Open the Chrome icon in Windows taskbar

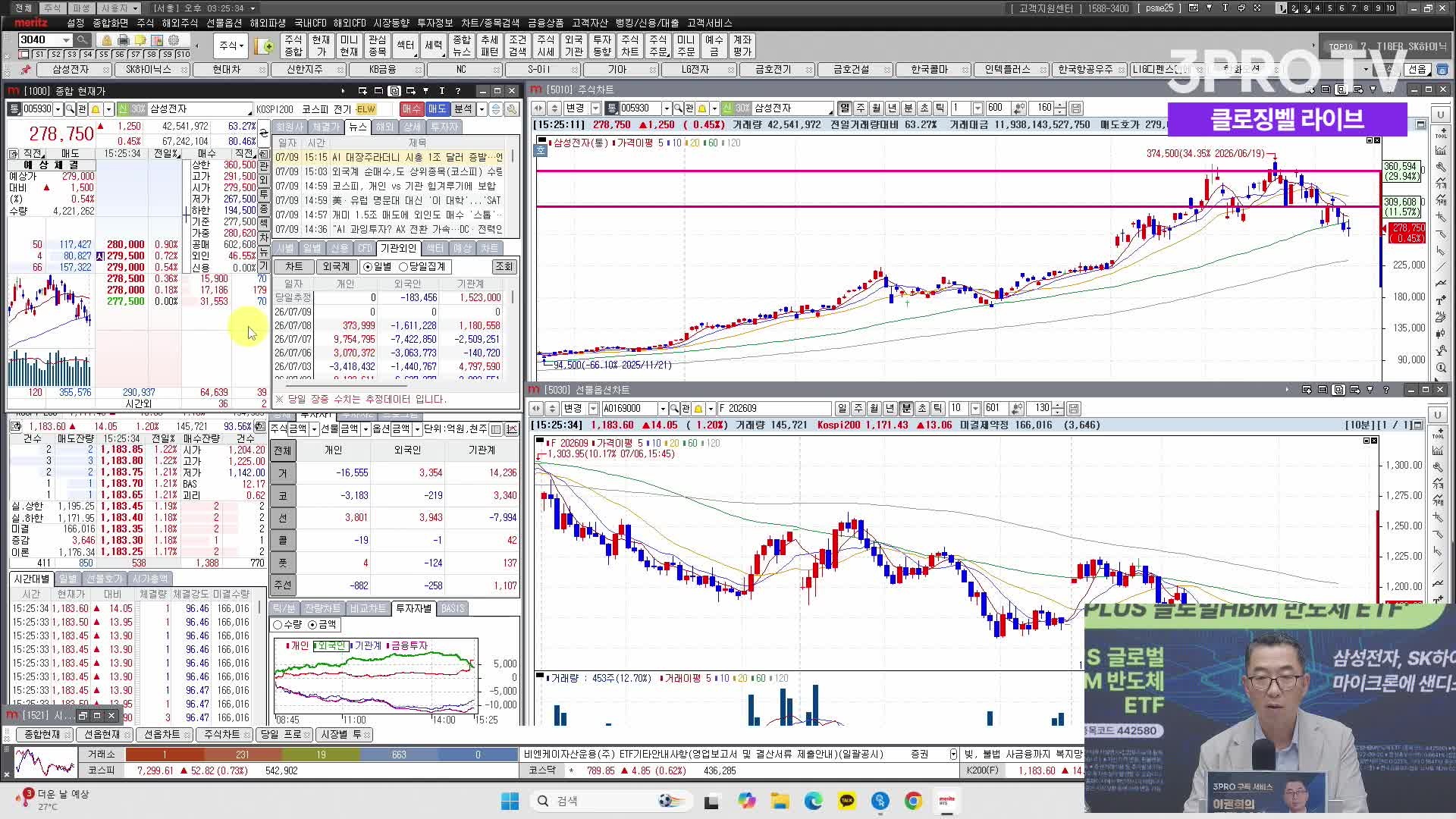(x=913, y=801)
